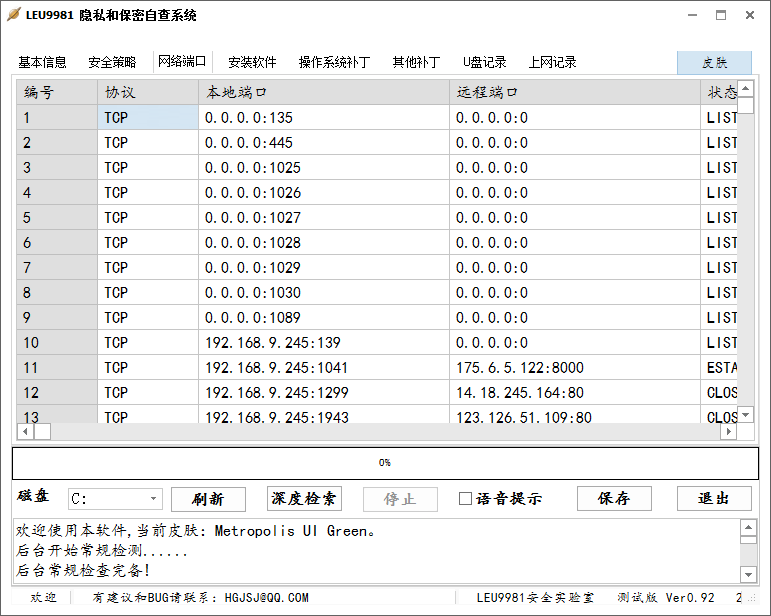Expand the 磁盘 drive dropdown

pos(153,499)
